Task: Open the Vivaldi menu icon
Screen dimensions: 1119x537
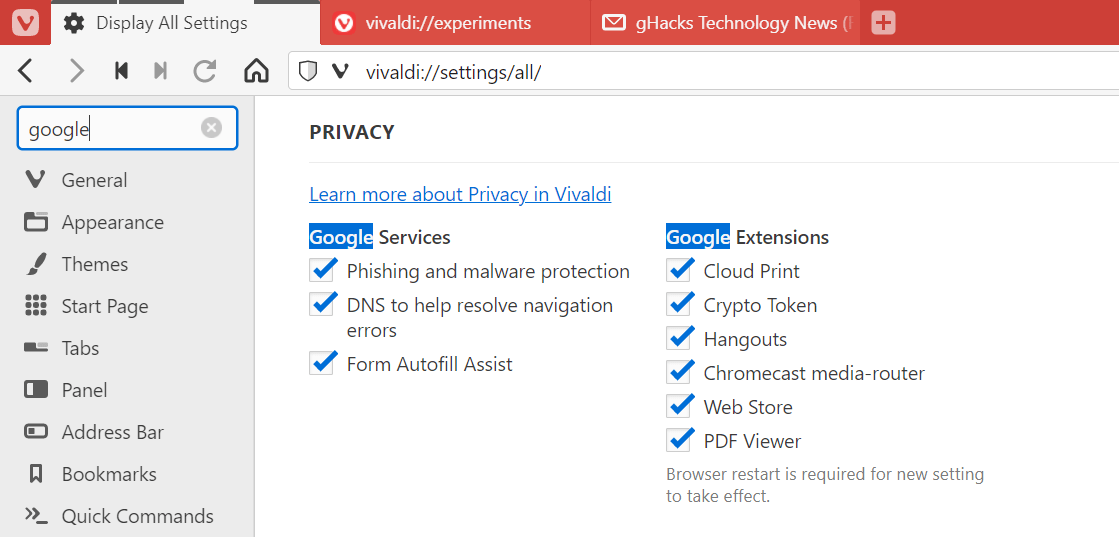Action: point(26,22)
